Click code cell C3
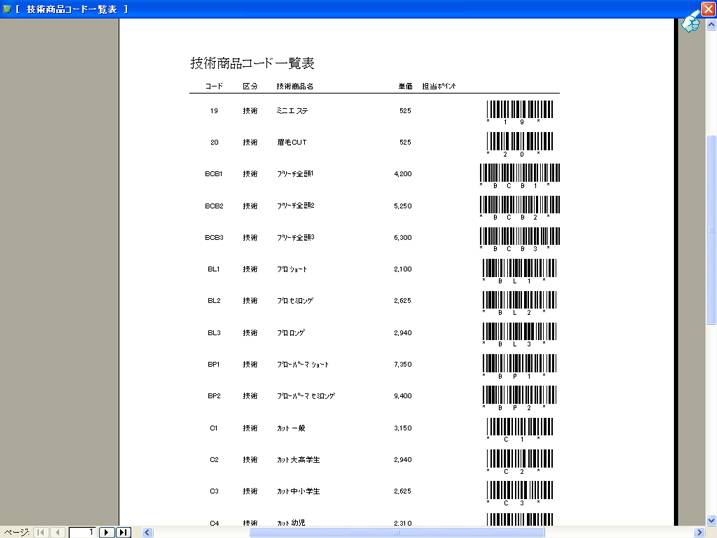Image resolution: width=717 pixels, height=538 pixels. click(214, 491)
